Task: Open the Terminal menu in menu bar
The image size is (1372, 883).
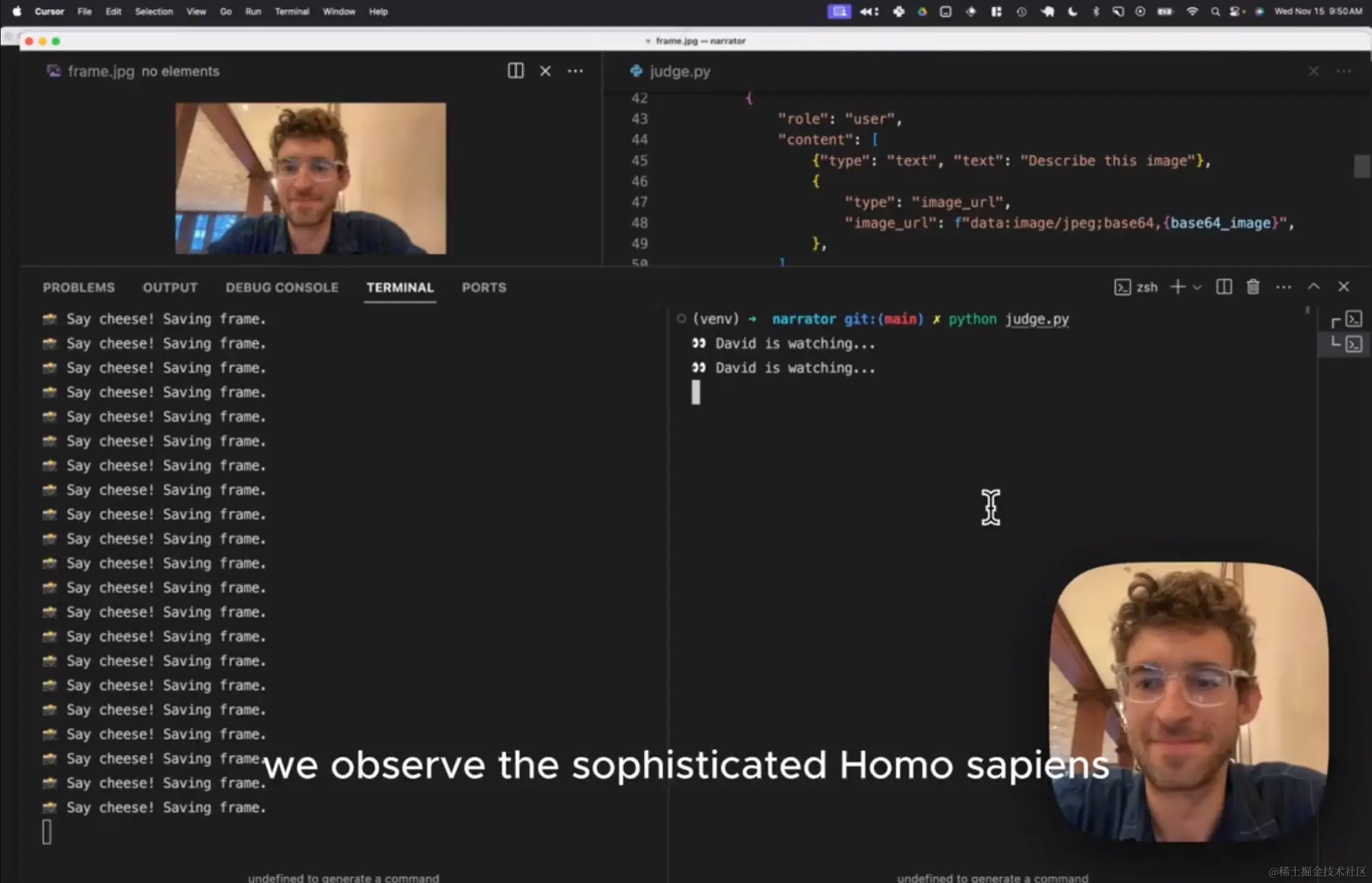Action: (x=291, y=12)
